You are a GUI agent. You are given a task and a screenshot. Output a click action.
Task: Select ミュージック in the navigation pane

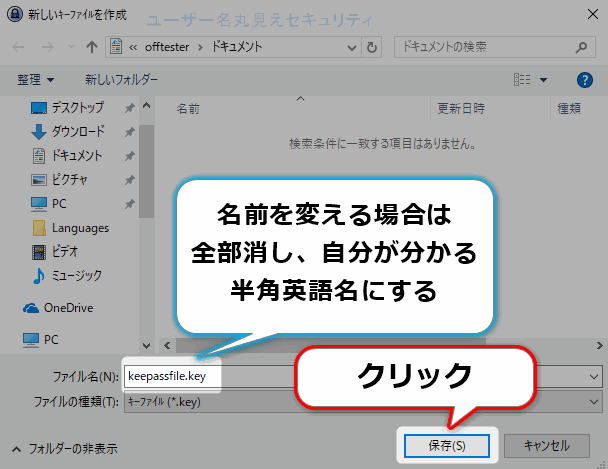[67, 276]
